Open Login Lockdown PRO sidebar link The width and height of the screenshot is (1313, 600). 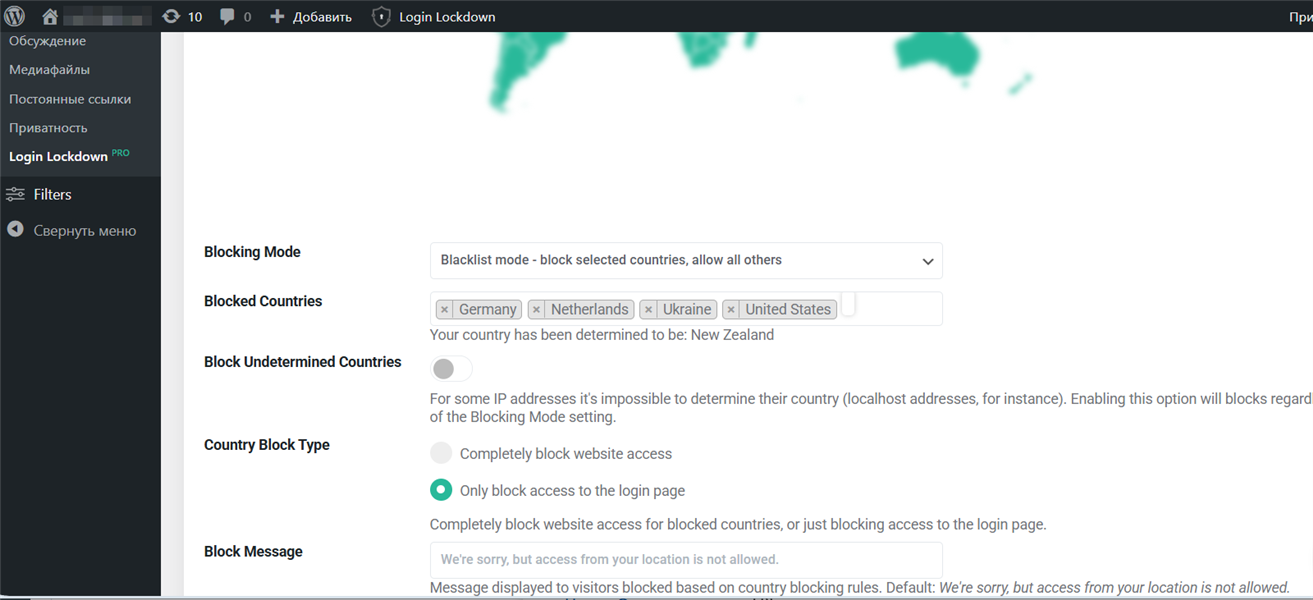59,156
